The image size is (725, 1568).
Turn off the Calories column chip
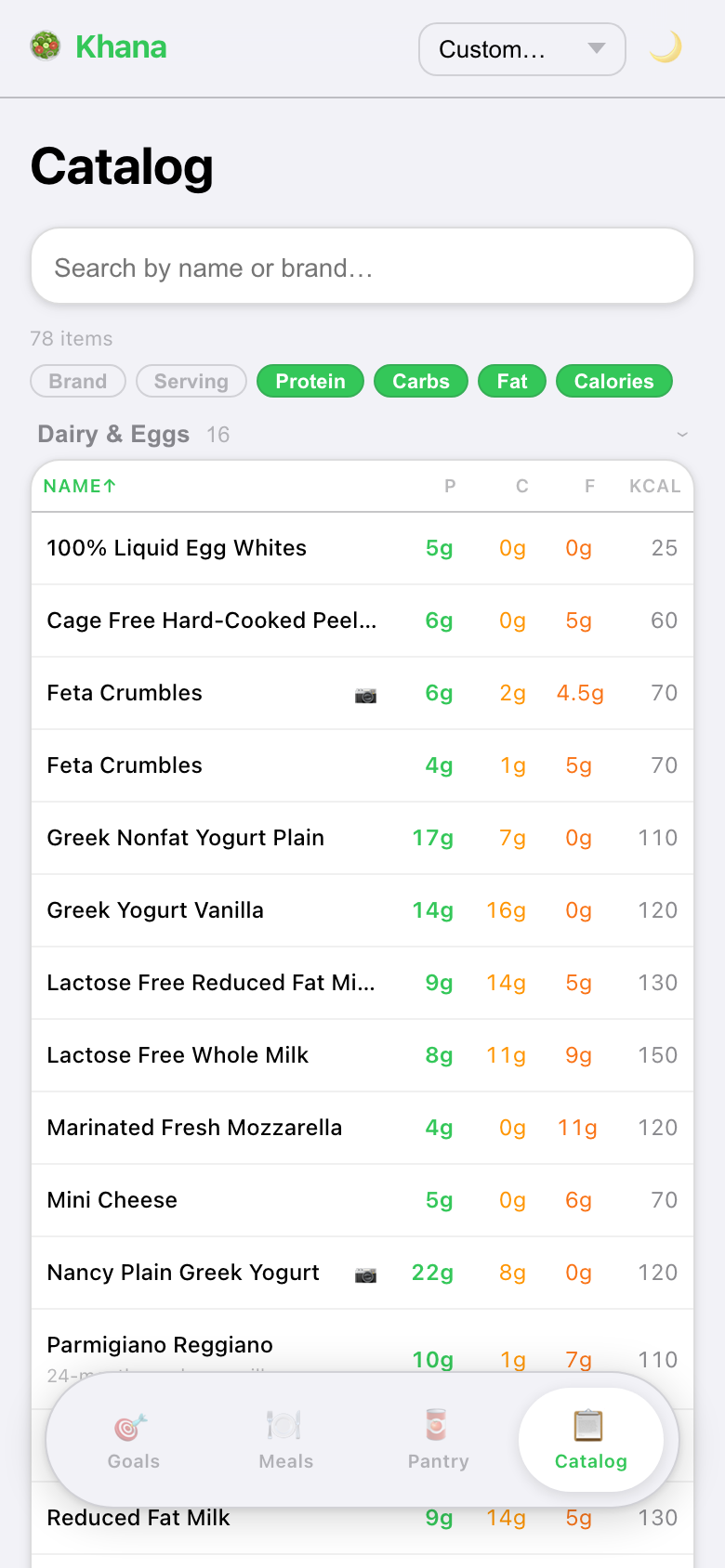click(613, 382)
